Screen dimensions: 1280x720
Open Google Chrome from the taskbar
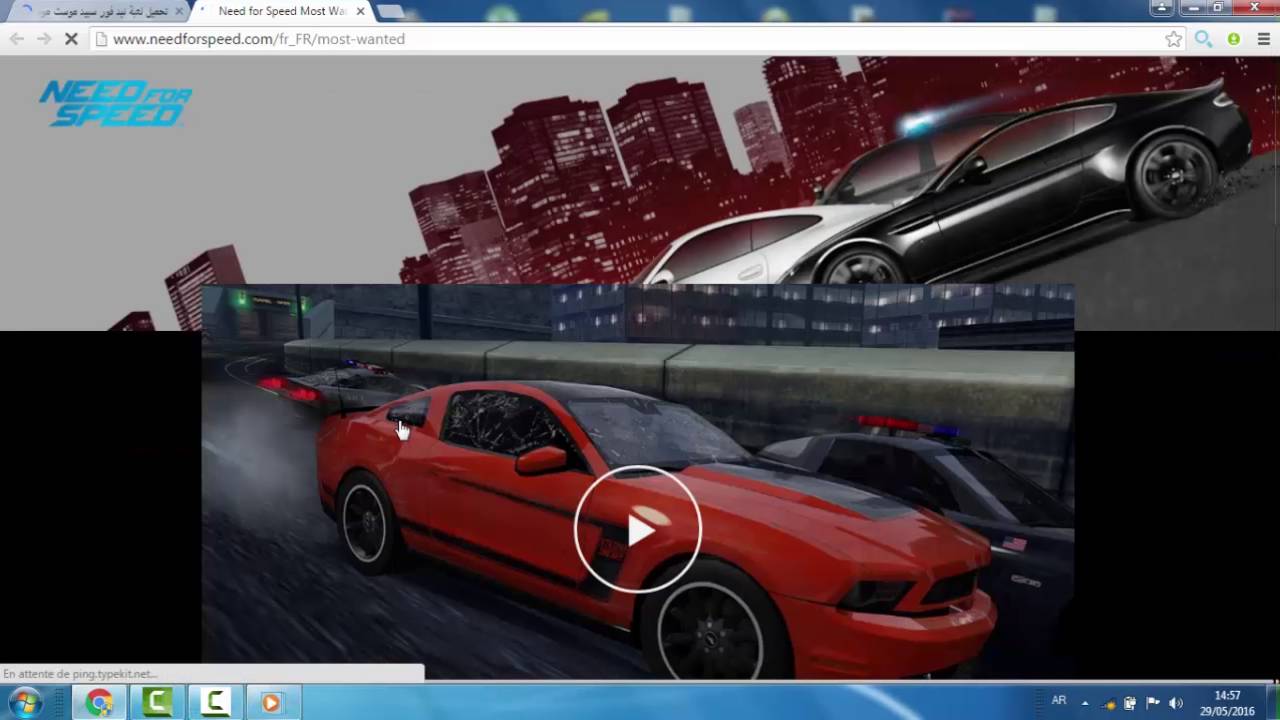point(99,703)
